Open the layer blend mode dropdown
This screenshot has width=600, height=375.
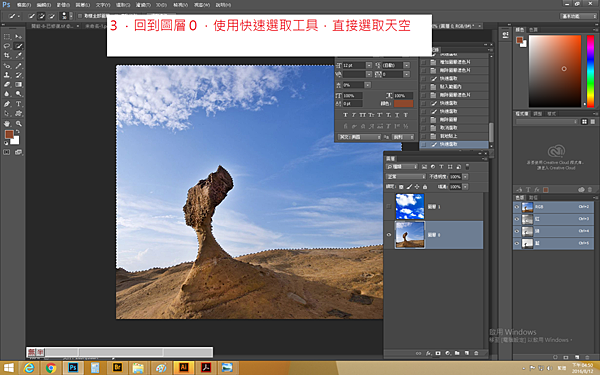(x=406, y=177)
